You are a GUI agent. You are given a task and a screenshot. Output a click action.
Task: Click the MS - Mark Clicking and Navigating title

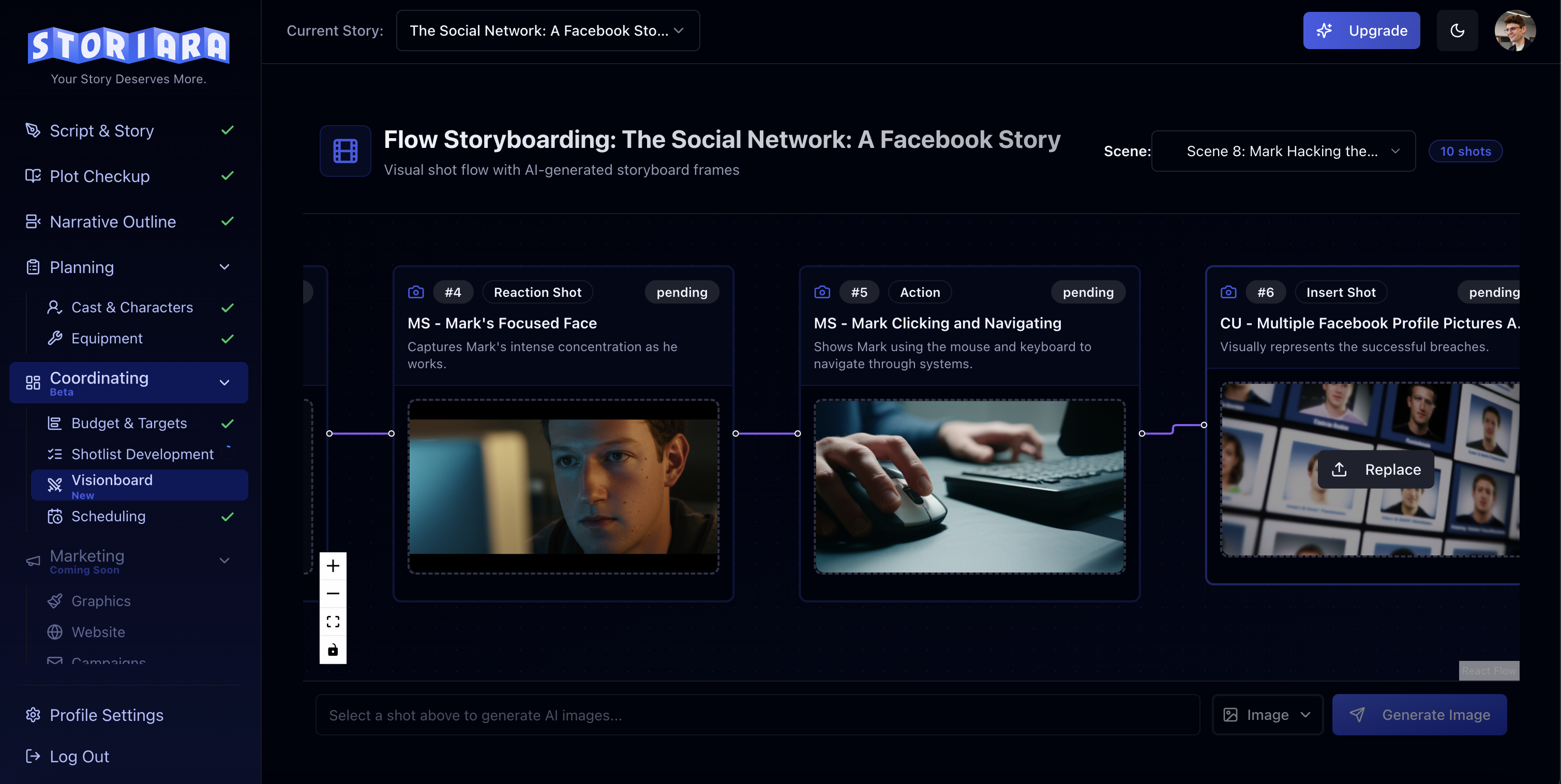click(937, 323)
